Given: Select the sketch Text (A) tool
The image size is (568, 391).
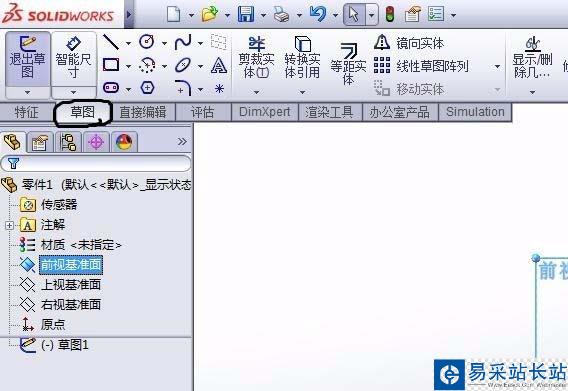Looking at the screenshot, I should pos(219,66).
